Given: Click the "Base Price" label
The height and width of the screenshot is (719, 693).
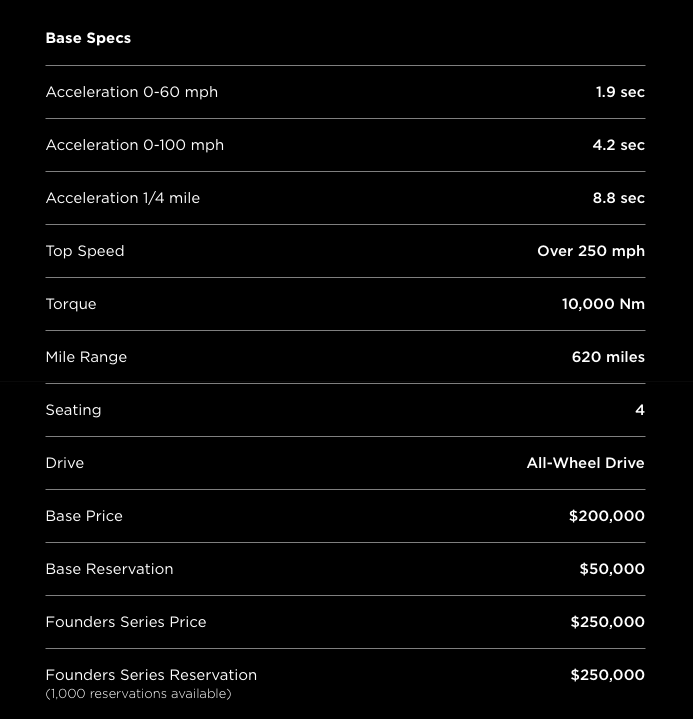Looking at the screenshot, I should tap(84, 516).
